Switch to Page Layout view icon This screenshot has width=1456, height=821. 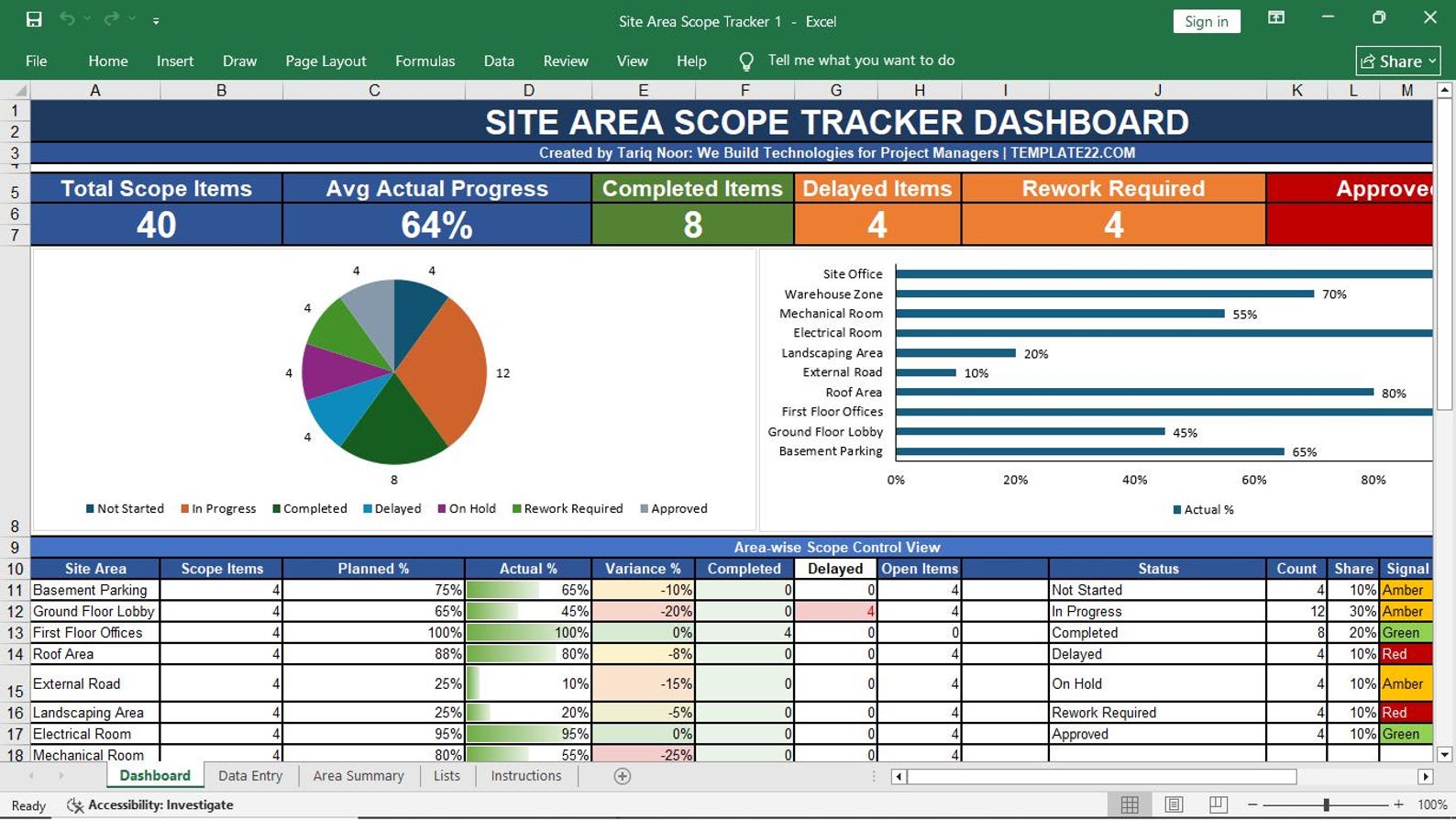tap(1174, 804)
